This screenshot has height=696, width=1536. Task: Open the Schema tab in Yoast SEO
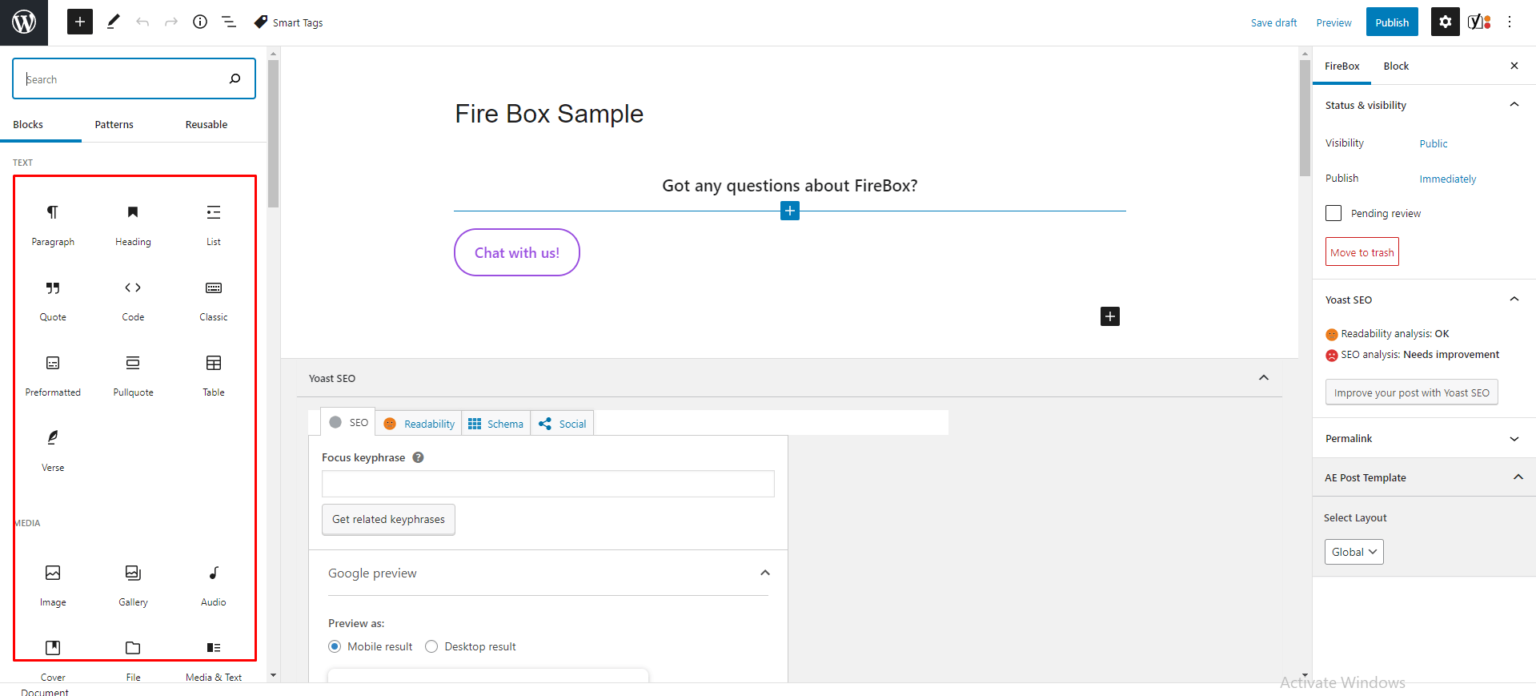[x=496, y=422]
